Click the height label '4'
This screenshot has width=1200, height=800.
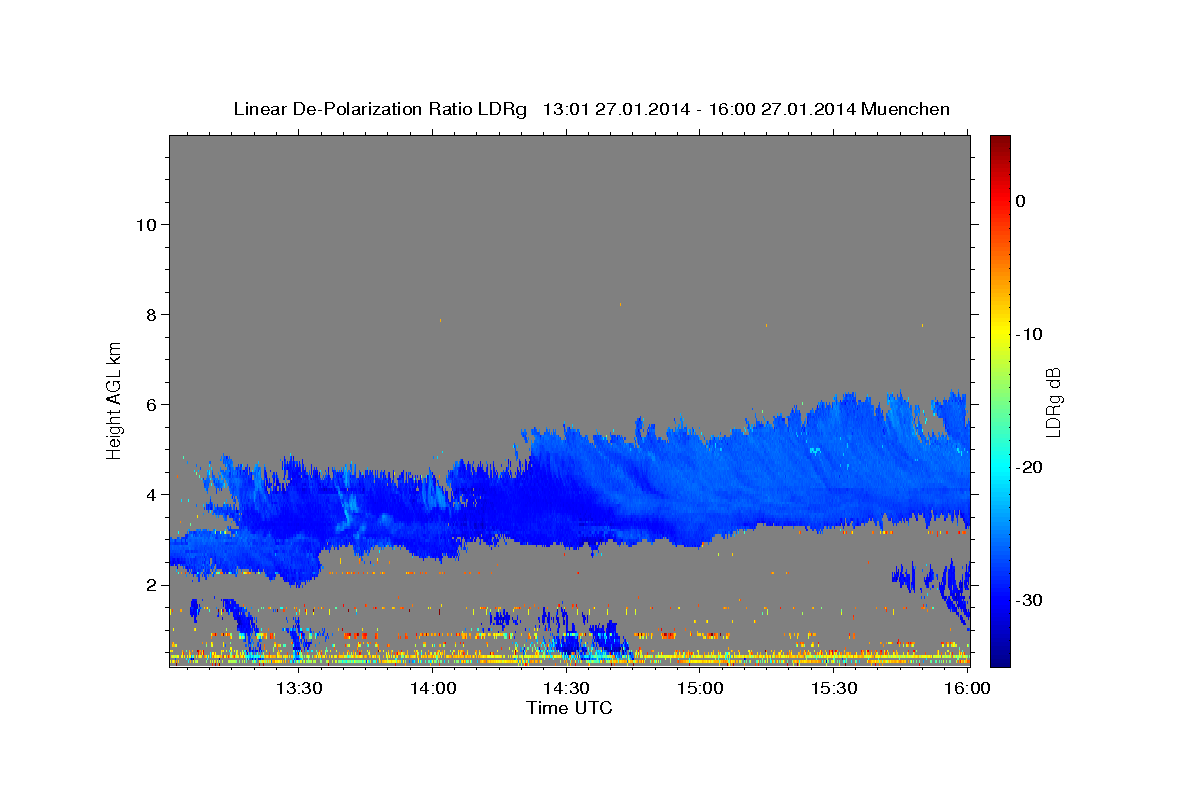(150, 494)
